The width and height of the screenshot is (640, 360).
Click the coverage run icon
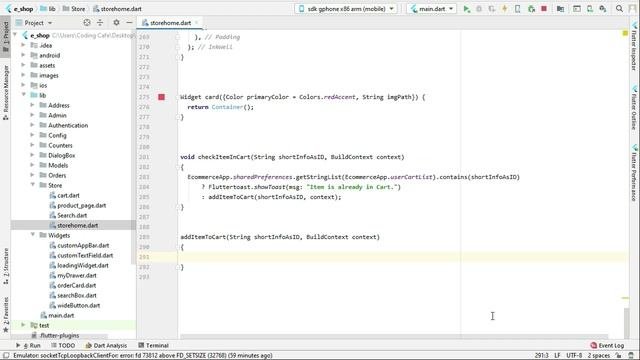coord(492,9)
